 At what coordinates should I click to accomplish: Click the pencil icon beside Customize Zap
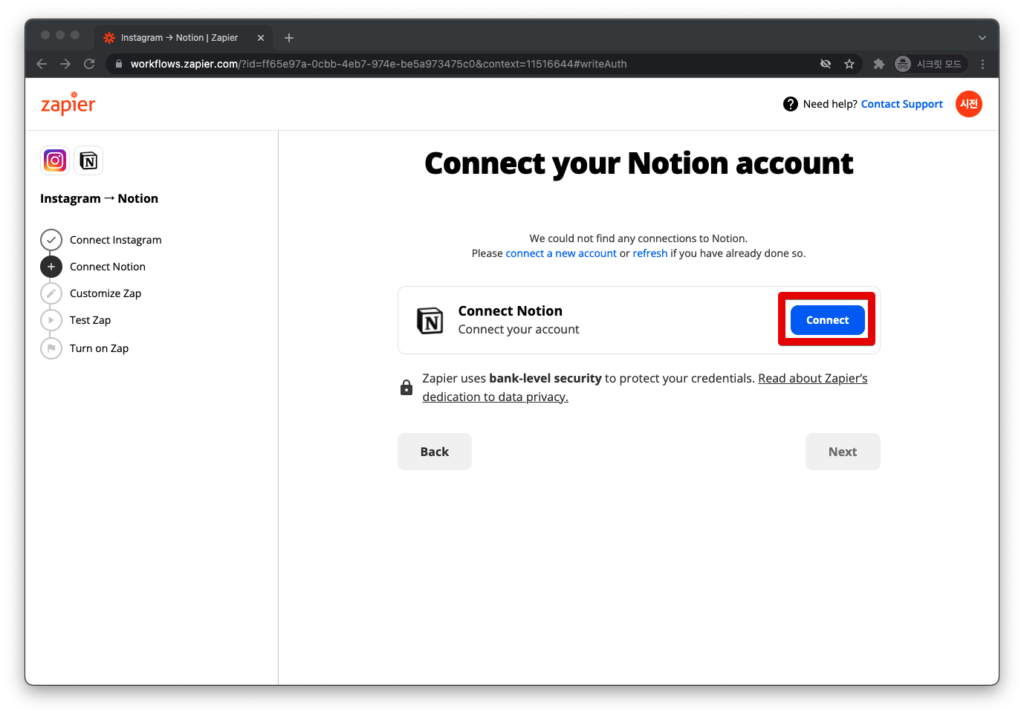click(x=51, y=293)
